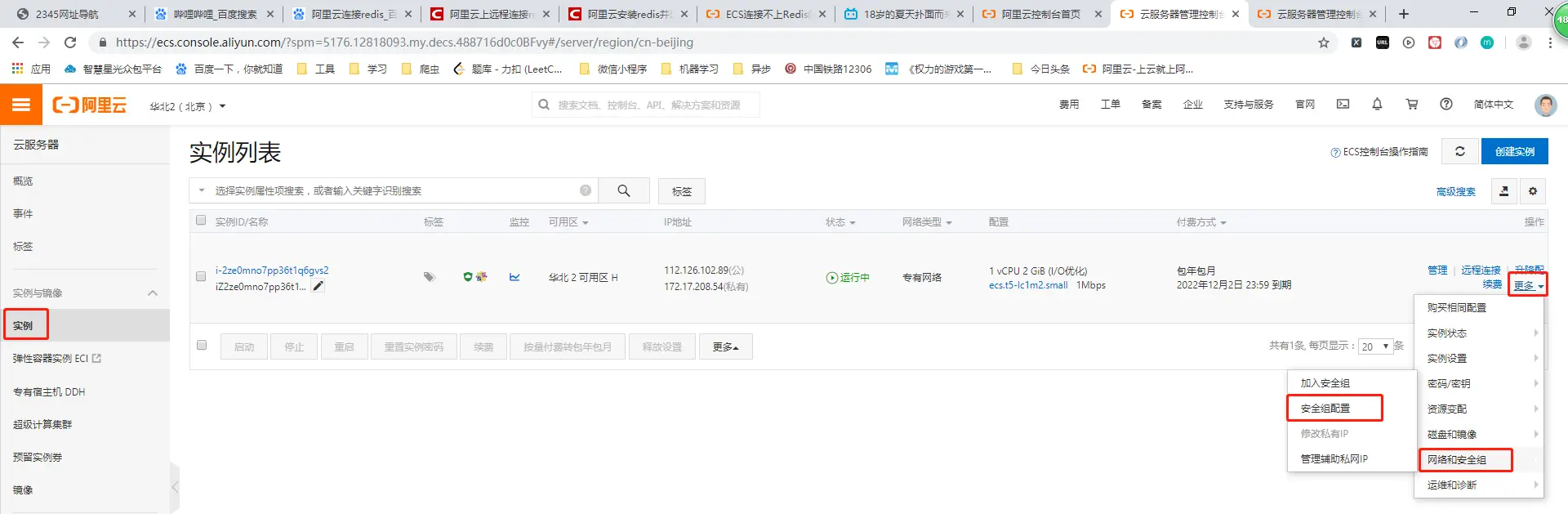Click the browser address bar URL
The height and width of the screenshot is (514, 1568).
pyautogui.click(x=404, y=42)
